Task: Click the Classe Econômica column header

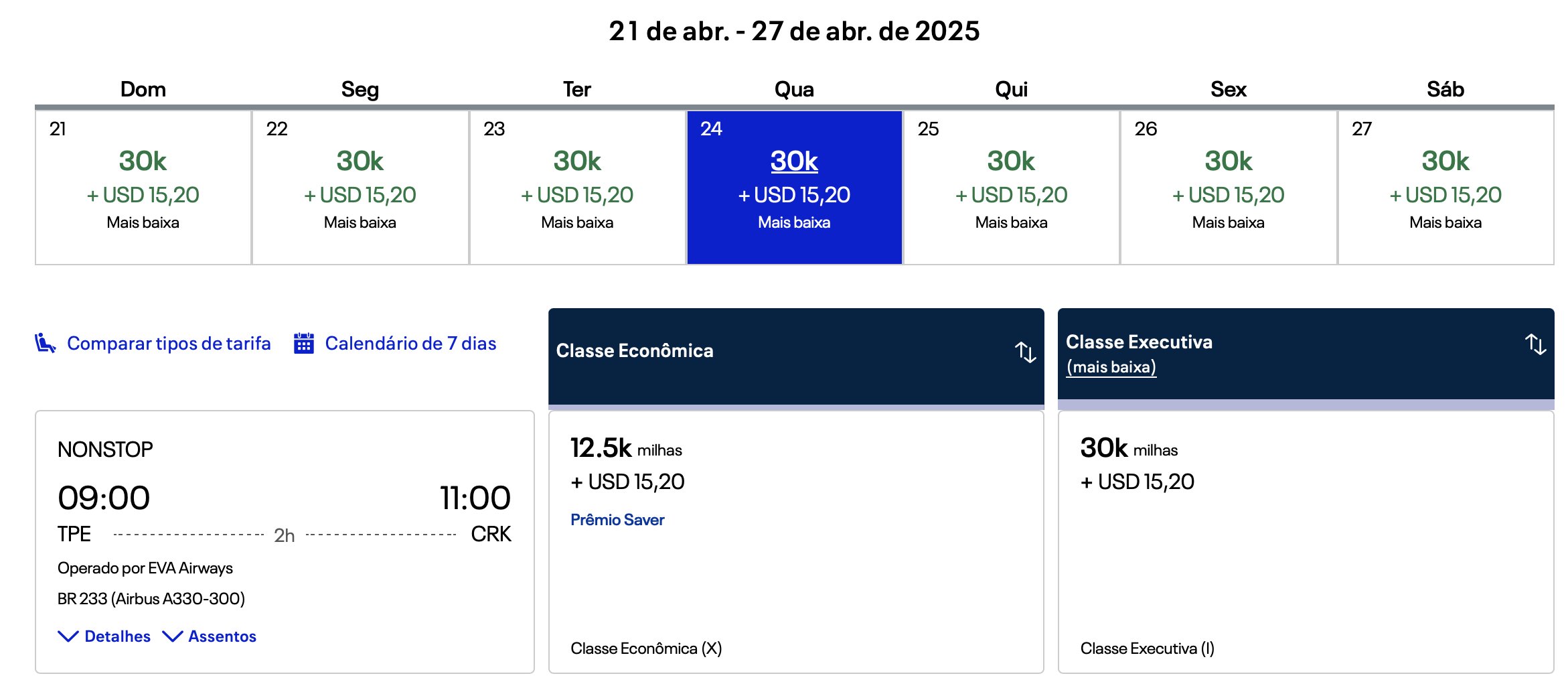Action: [x=796, y=357]
